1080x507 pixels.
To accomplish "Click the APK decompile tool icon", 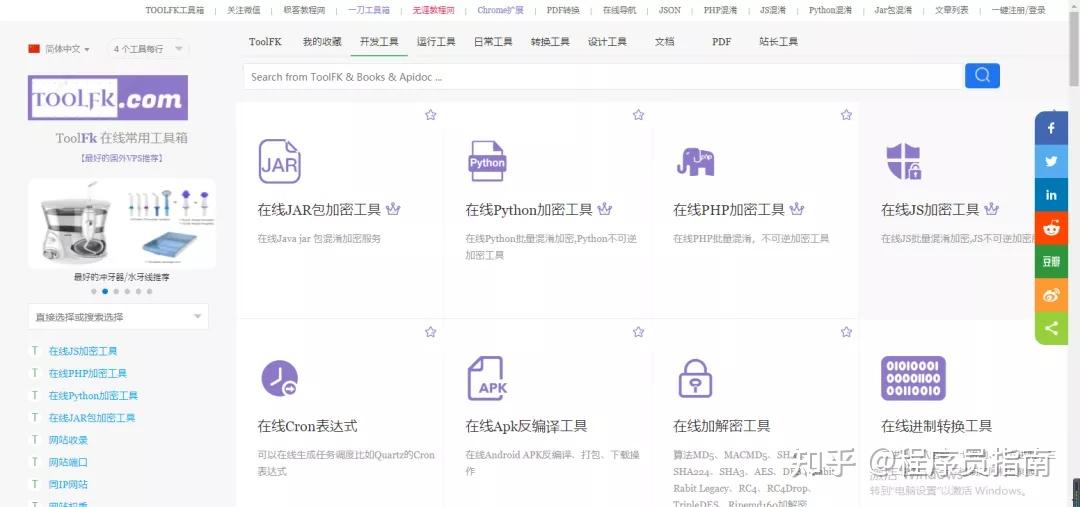I will coord(487,379).
